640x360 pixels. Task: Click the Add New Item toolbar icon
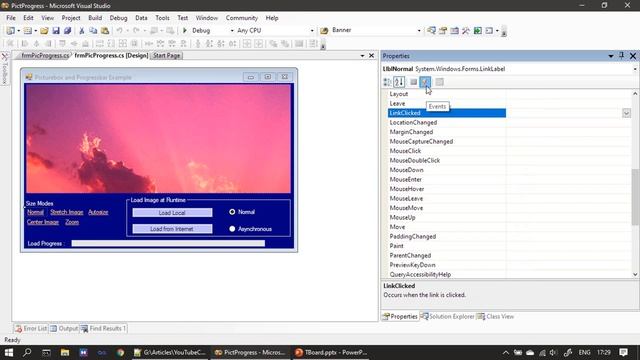point(27,31)
